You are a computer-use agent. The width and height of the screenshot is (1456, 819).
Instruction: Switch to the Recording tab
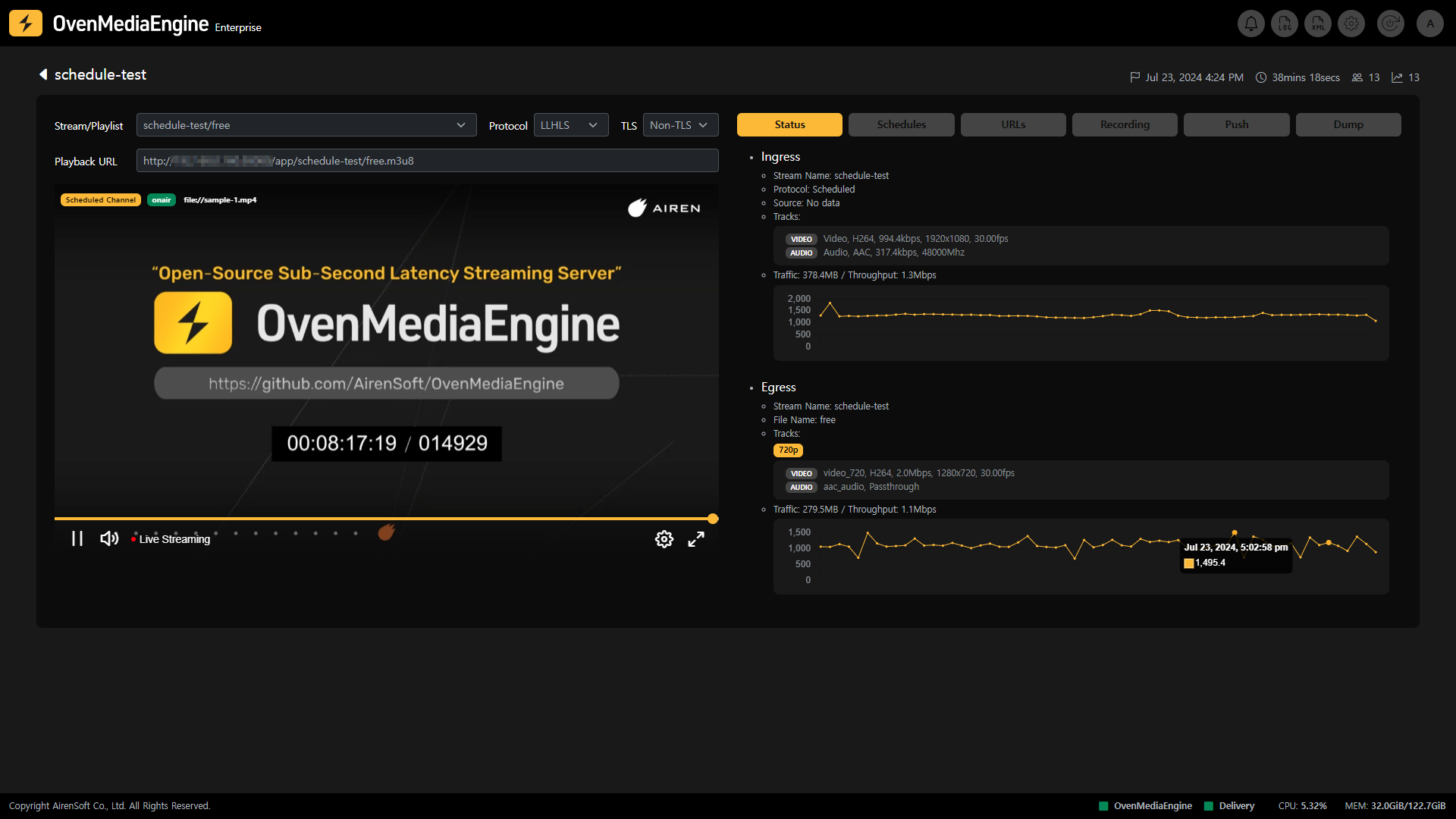[x=1125, y=124]
